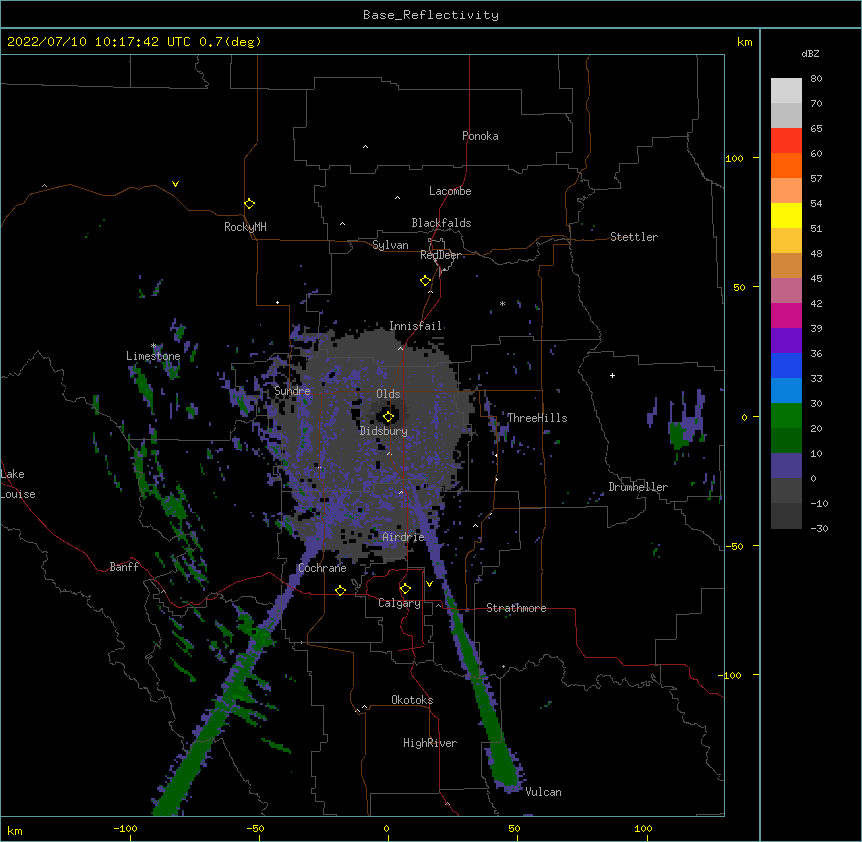Viewport: 862px width, 842px height.
Task: Select the slate purple 0-10 dBZ legend swatch
Action: (786, 466)
